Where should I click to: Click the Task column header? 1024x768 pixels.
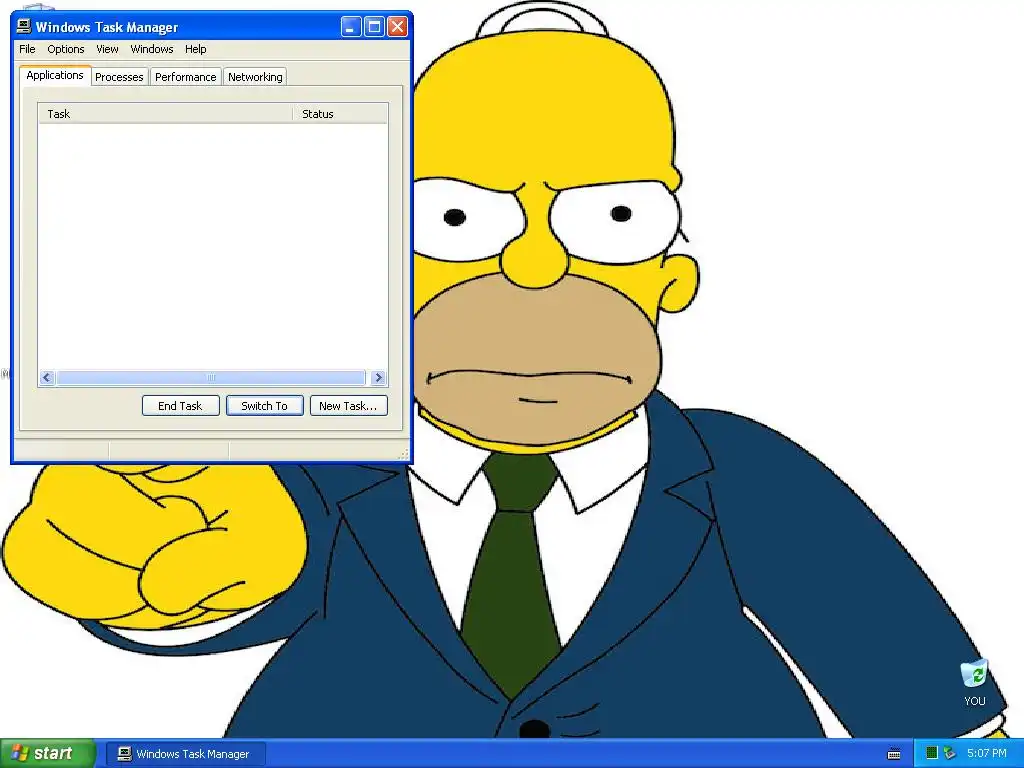pyautogui.click(x=165, y=114)
